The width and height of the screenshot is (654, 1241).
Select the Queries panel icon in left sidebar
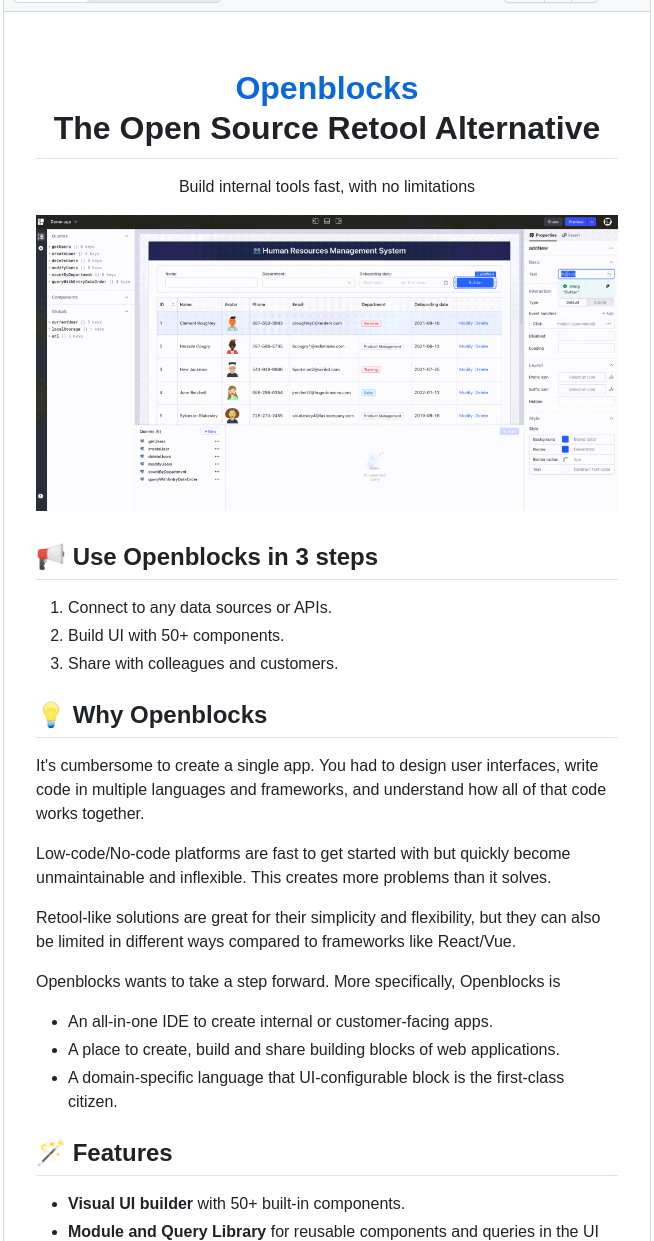(x=40, y=234)
